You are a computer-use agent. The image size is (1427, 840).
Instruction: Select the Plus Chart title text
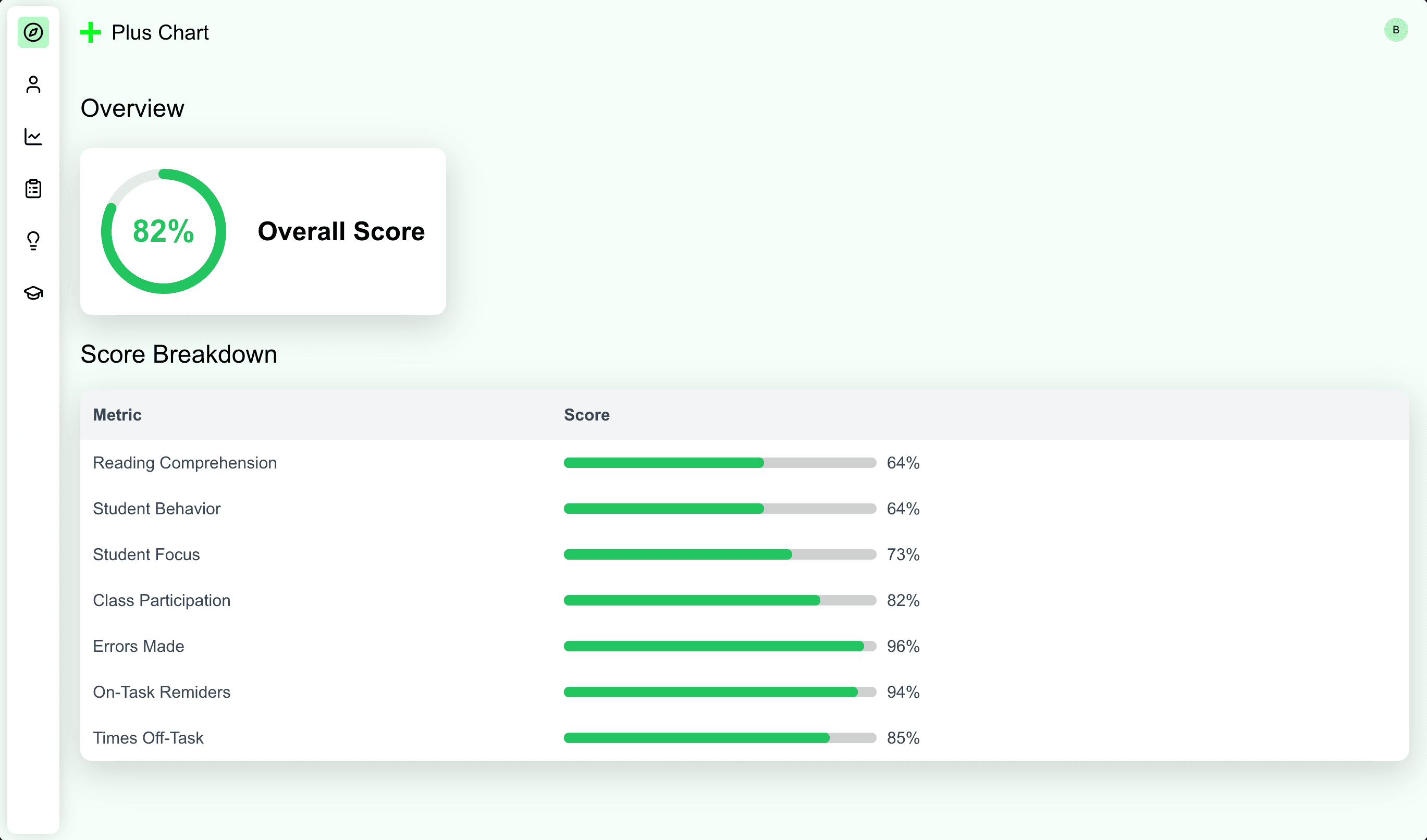(159, 32)
